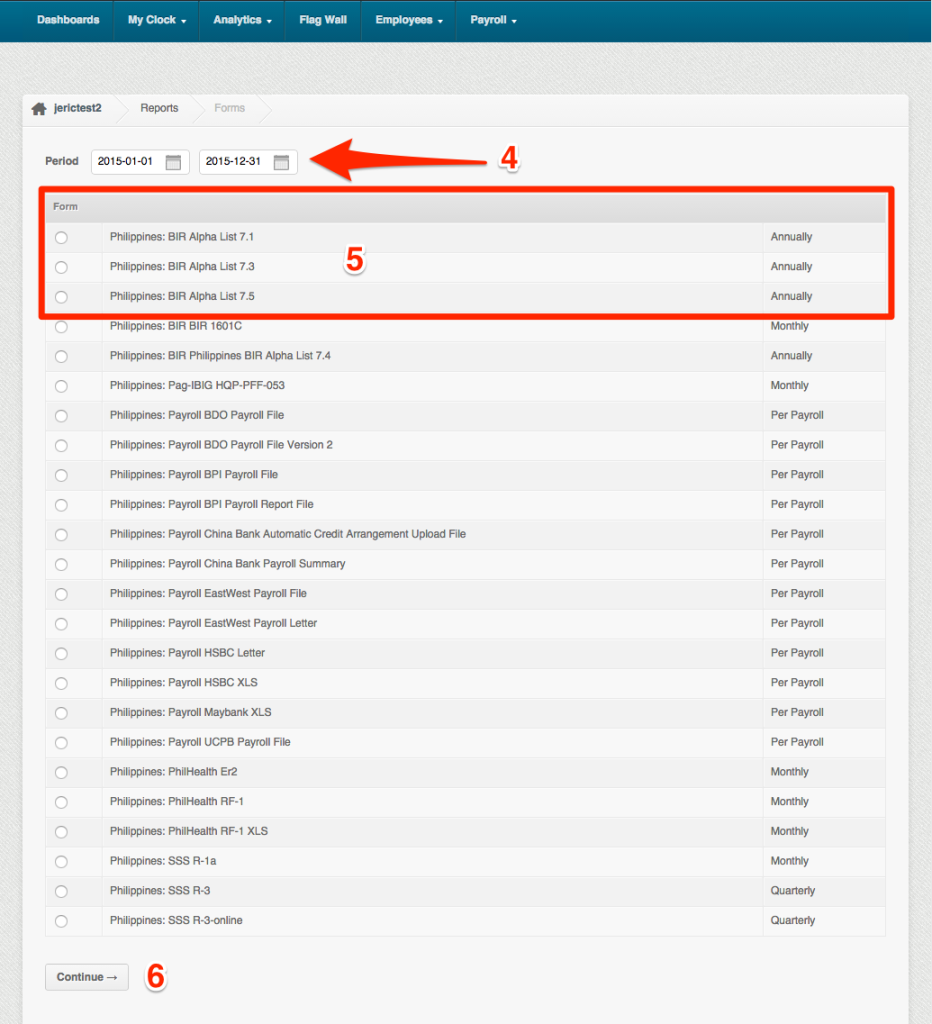The height and width of the screenshot is (1024, 932).
Task: Select the Philippines: BIR Alpha List 7.1 radio button
Action: (60, 237)
